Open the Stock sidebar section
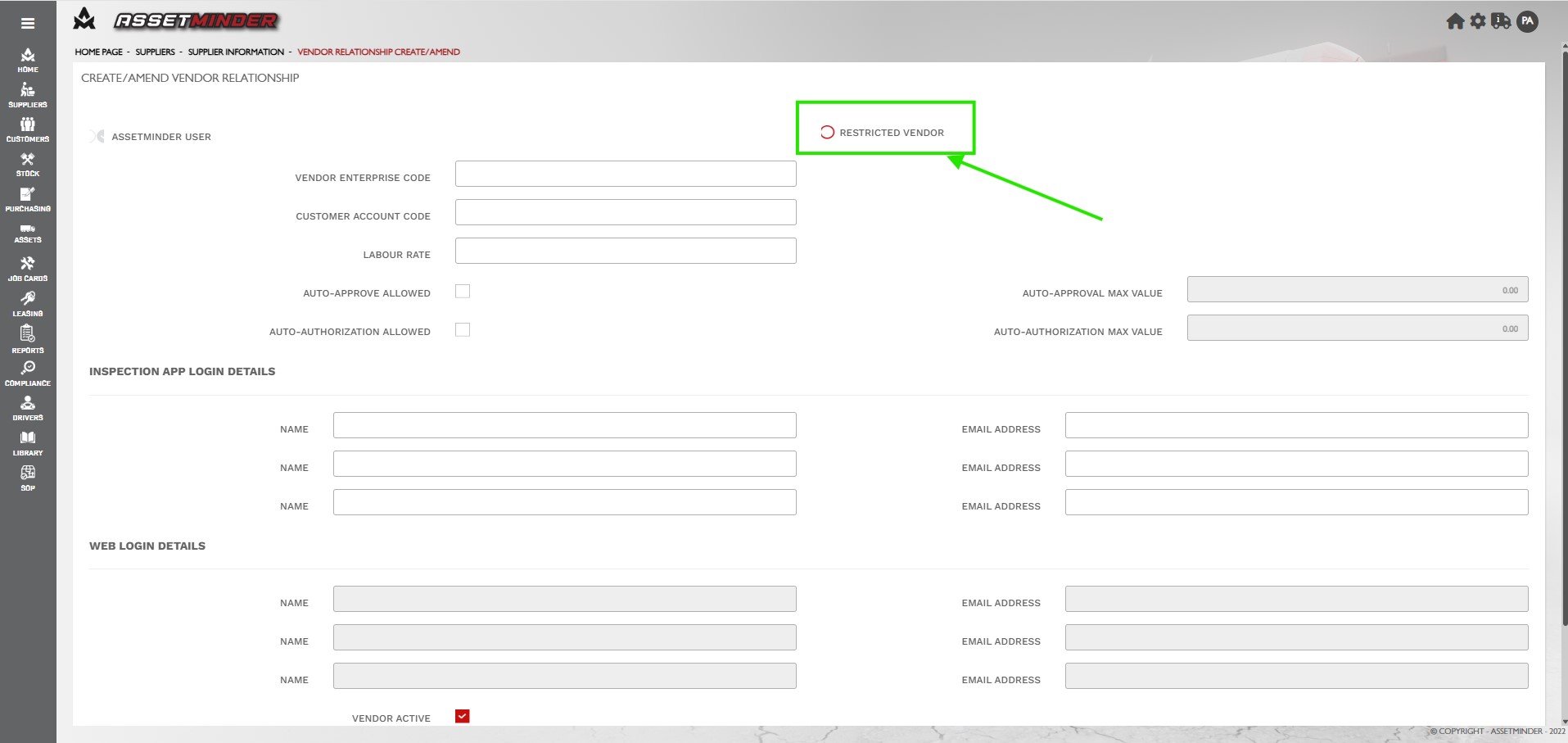This screenshot has width=1568, height=743. click(x=28, y=164)
